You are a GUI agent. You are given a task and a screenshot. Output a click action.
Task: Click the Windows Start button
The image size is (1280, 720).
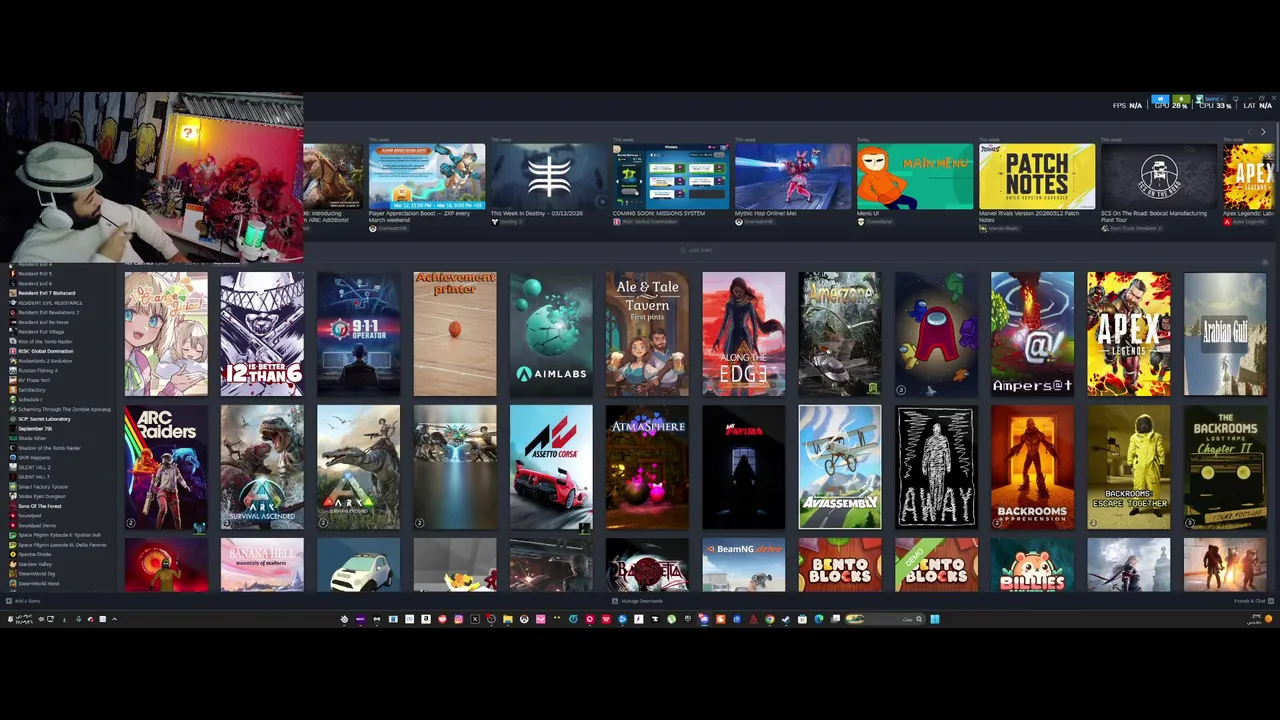click(x=934, y=619)
